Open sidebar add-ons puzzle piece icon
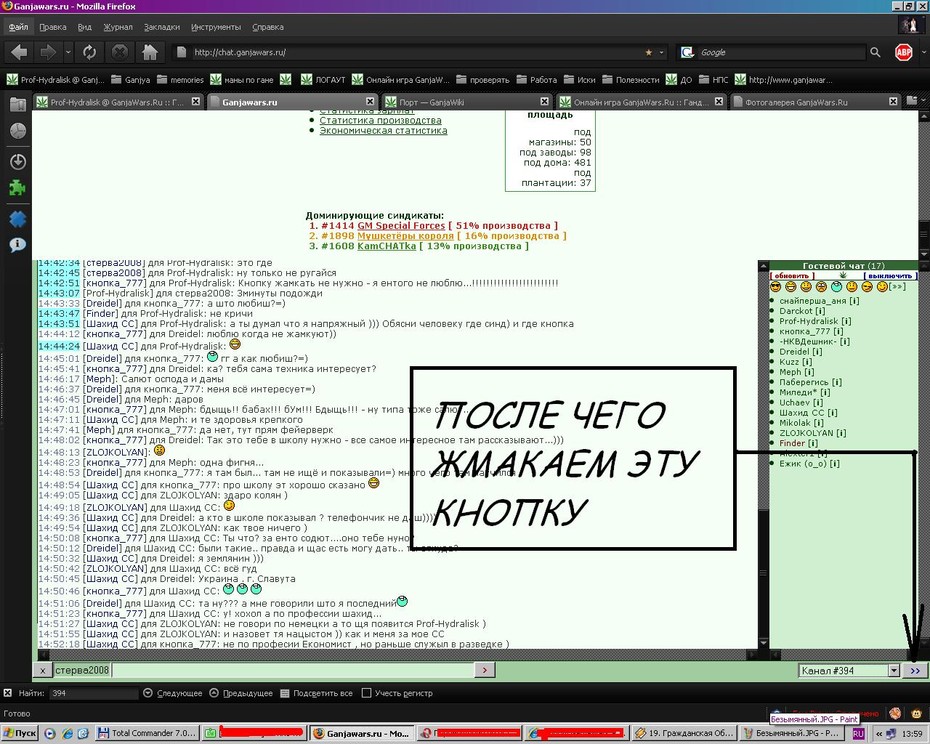 coord(18,189)
